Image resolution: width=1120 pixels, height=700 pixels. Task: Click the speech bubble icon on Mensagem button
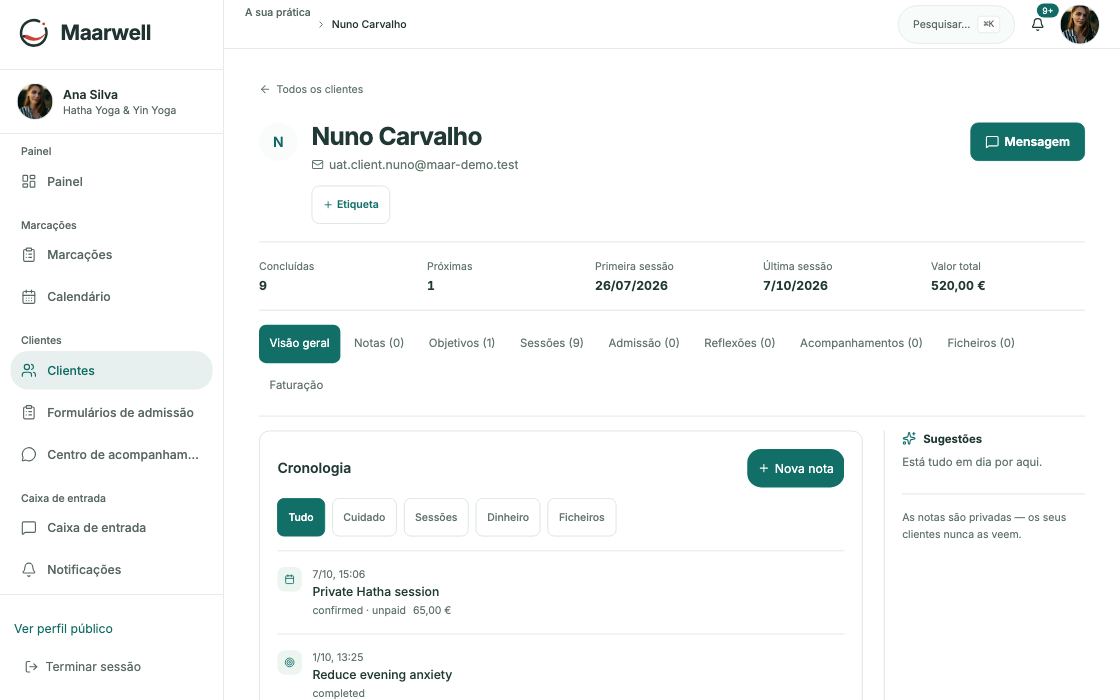pos(991,141)
